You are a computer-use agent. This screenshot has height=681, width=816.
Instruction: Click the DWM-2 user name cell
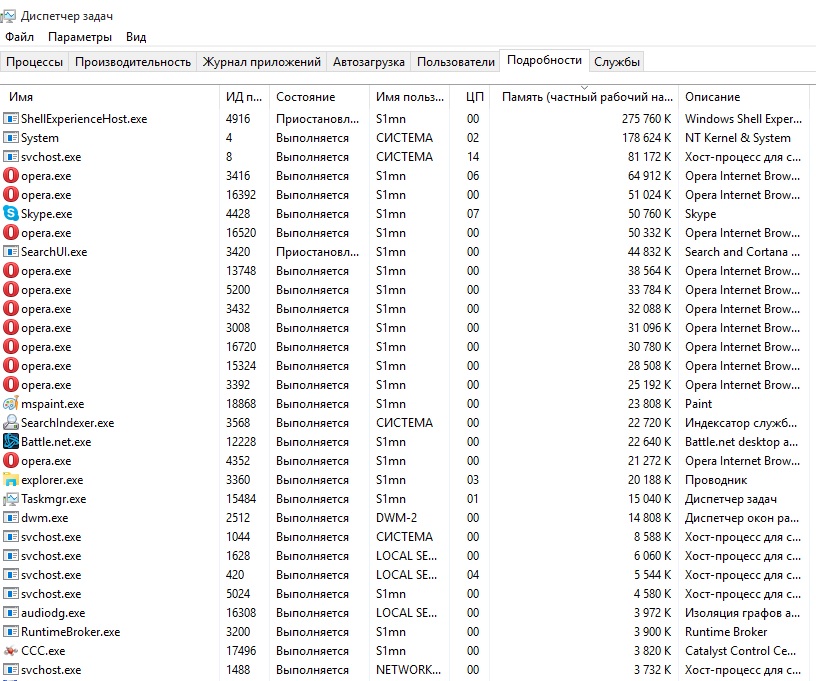tap(397, 518)
